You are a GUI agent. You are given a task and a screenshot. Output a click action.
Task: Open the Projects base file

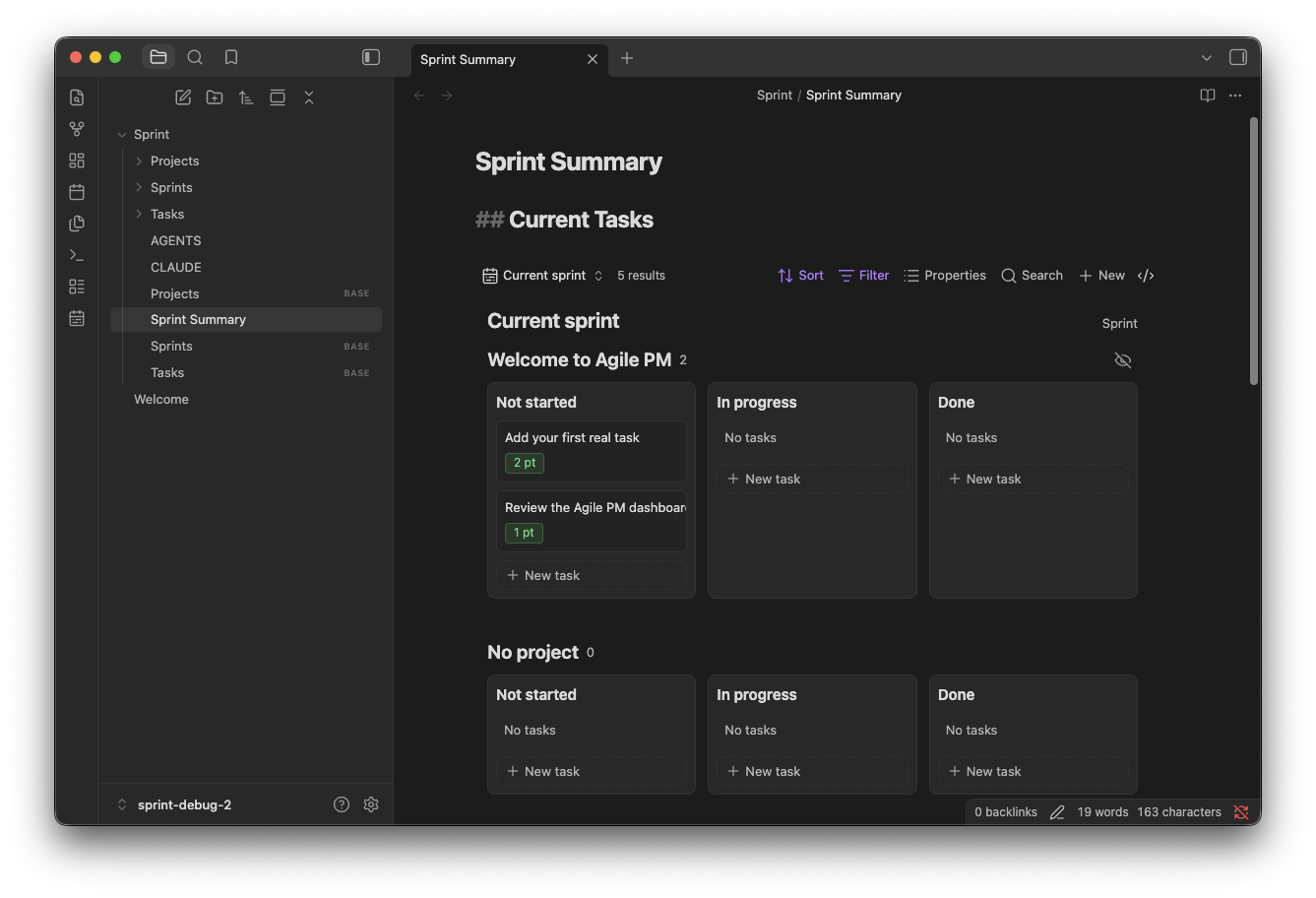246,293
